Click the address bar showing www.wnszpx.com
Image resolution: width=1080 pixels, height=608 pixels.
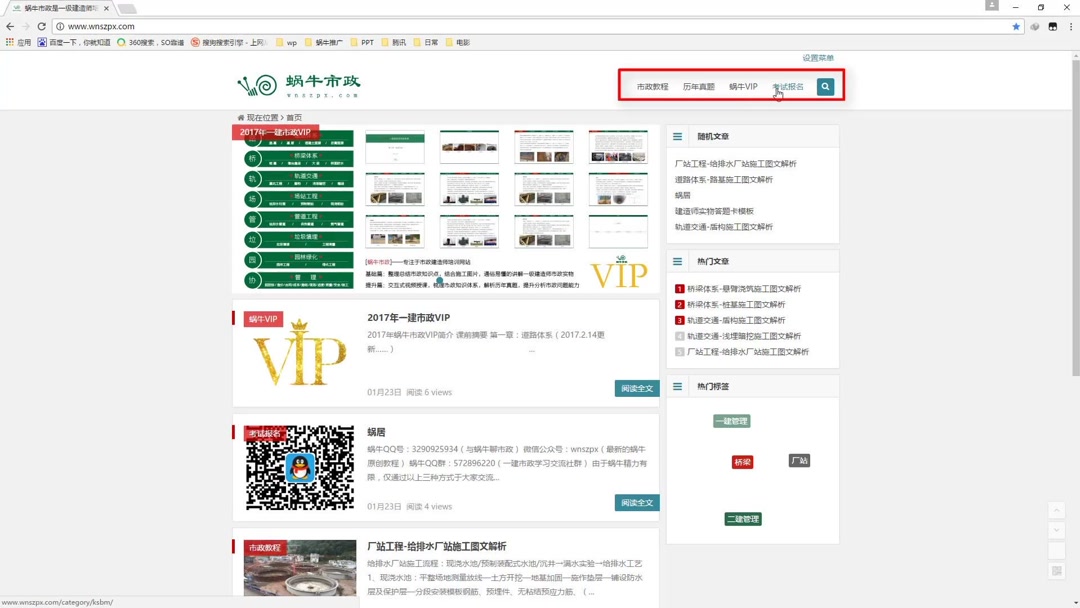pos(100,27)
